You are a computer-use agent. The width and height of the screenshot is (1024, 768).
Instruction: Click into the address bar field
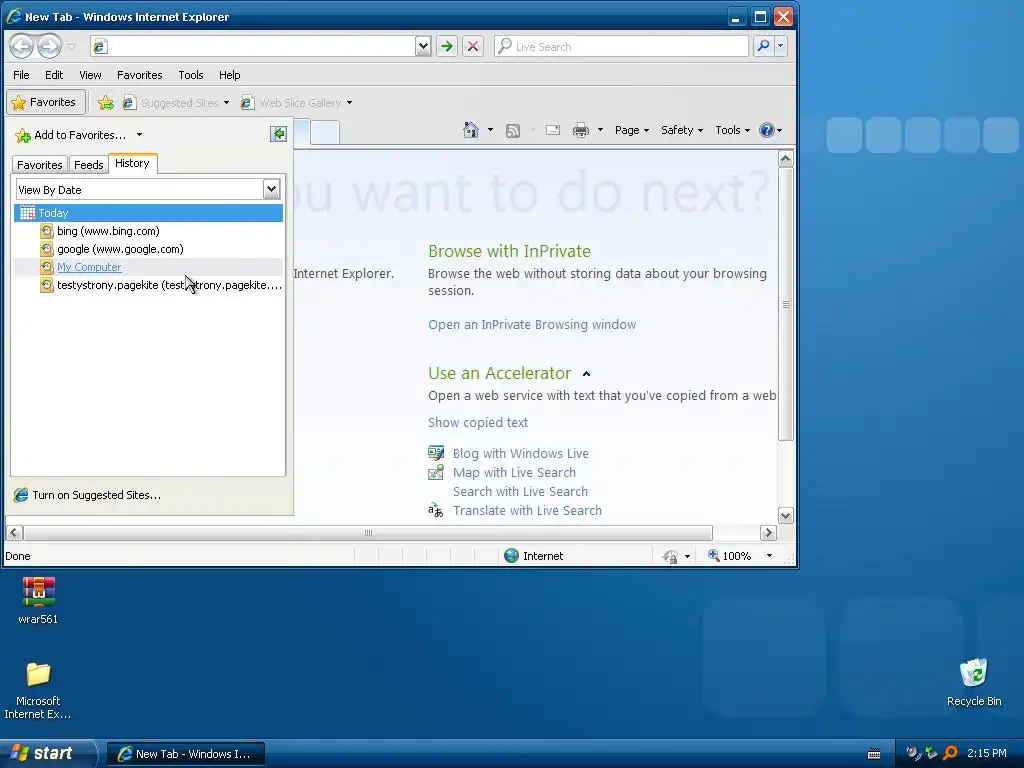coord(253,46)
